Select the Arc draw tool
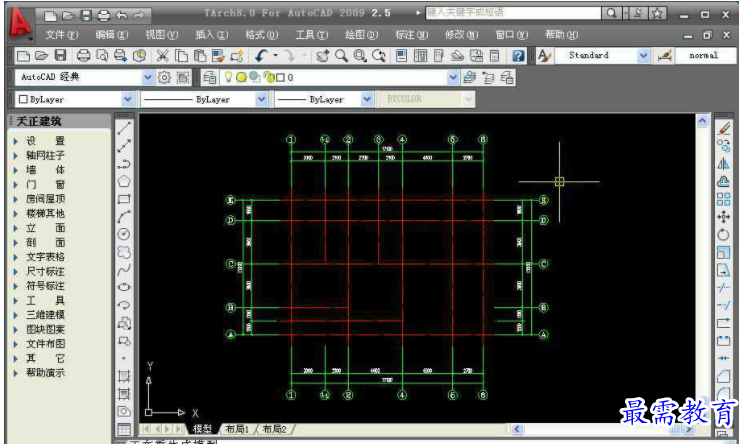Screen dimensions: 744x444 point(124,217)
